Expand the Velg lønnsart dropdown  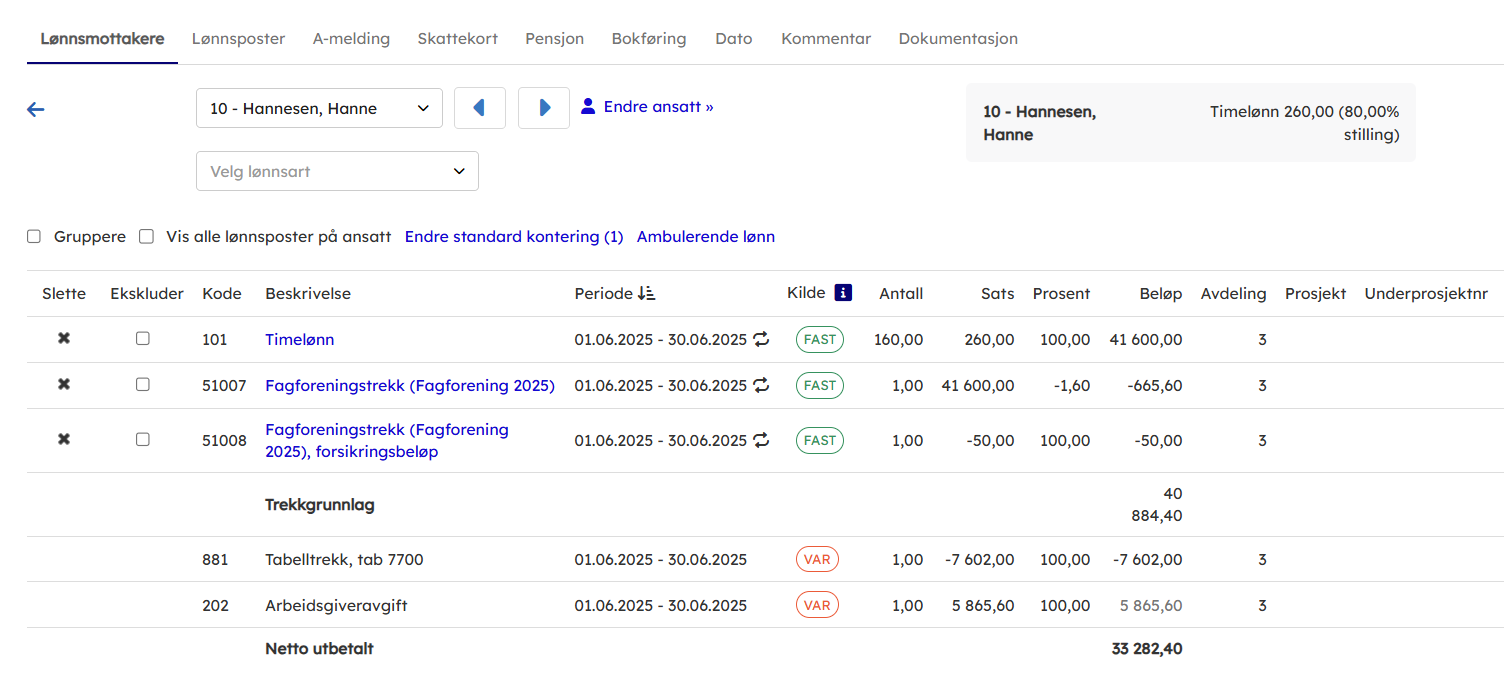click(x=337, y=171)
